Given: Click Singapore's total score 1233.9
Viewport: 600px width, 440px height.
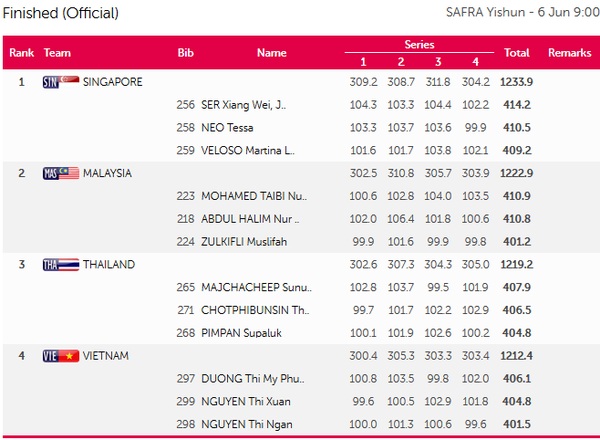Looking at the screenshot, I should (517, 81).
